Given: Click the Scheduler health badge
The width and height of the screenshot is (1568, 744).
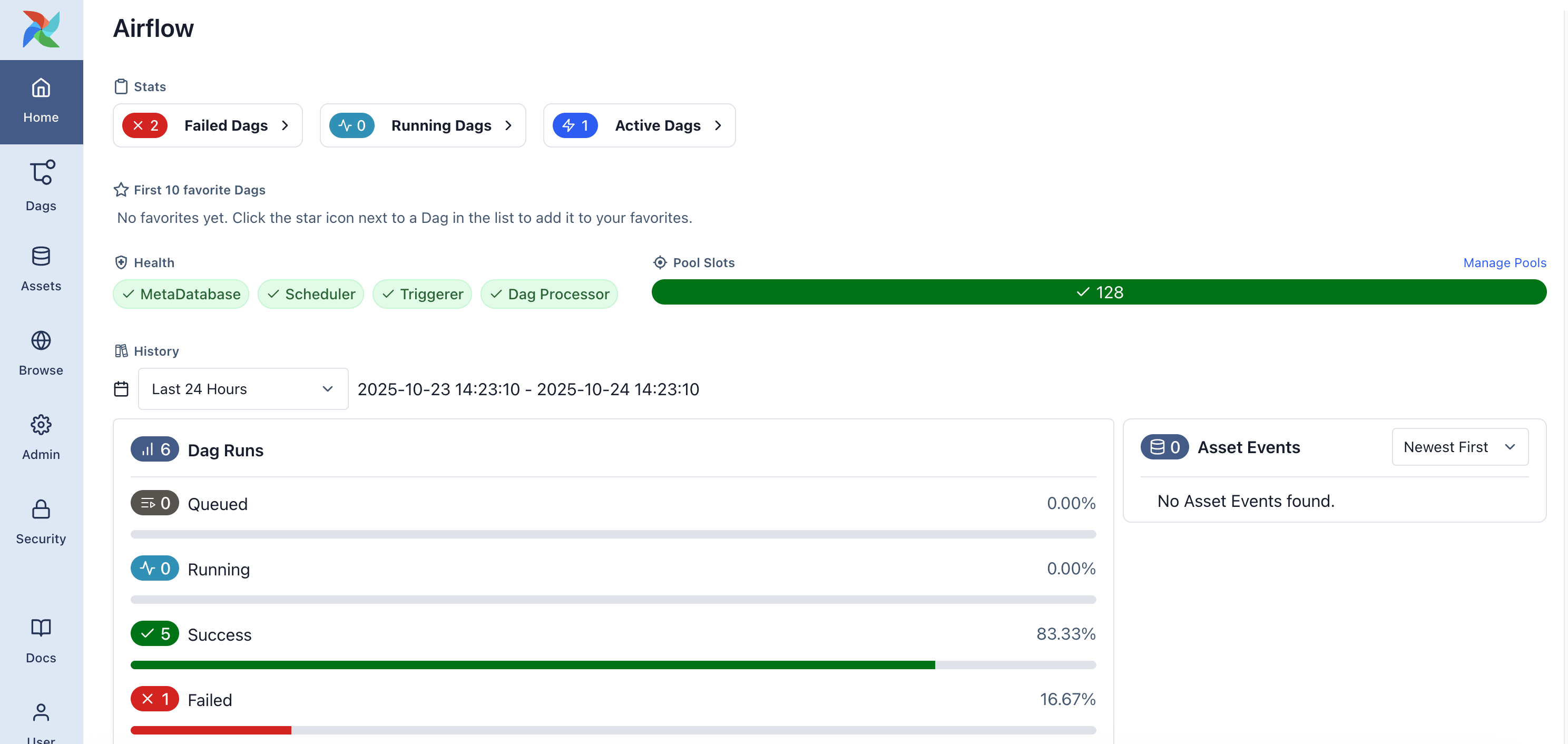Looking at the screenshot, I should (310, 294).
